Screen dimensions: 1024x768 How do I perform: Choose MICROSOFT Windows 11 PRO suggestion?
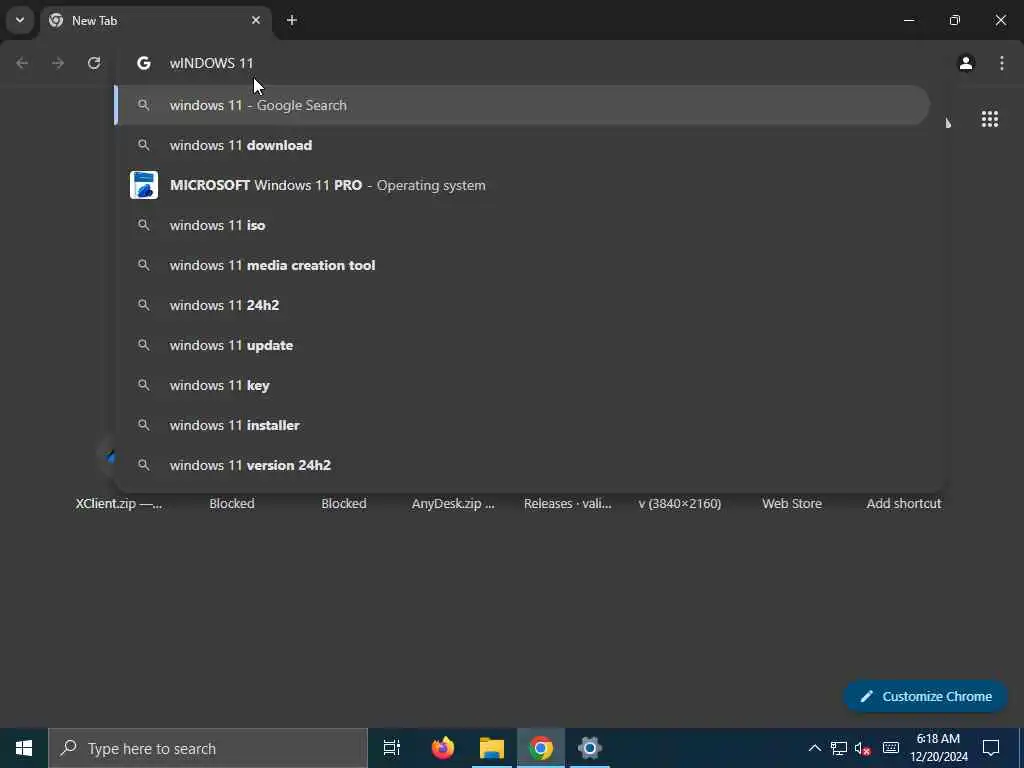(522, 185)
